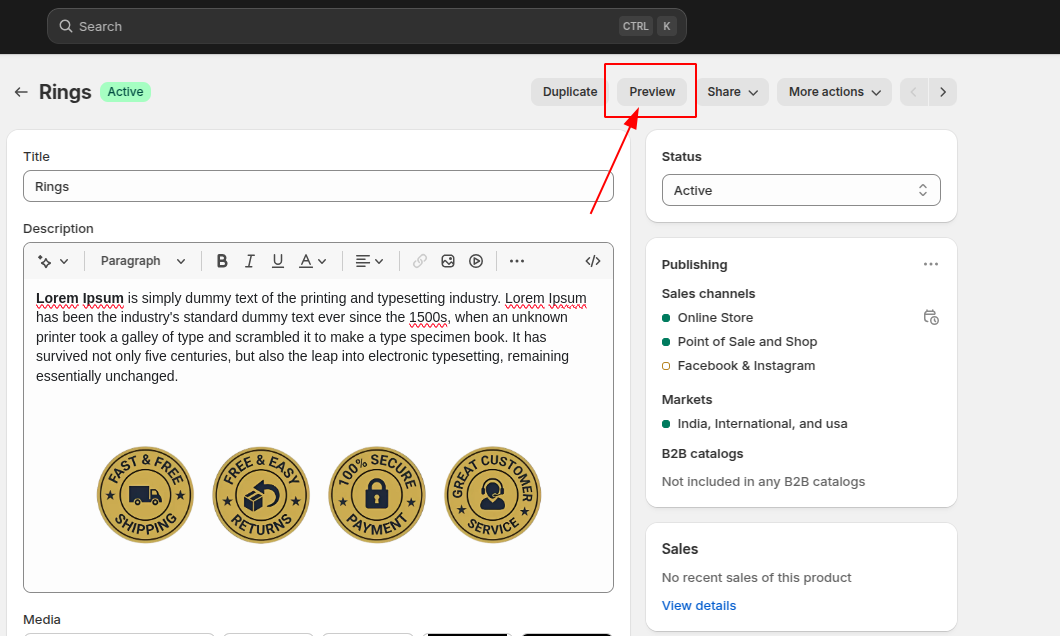Open the Share dropdown
This screenshot has width=1060, height=636.
[732, 92]
